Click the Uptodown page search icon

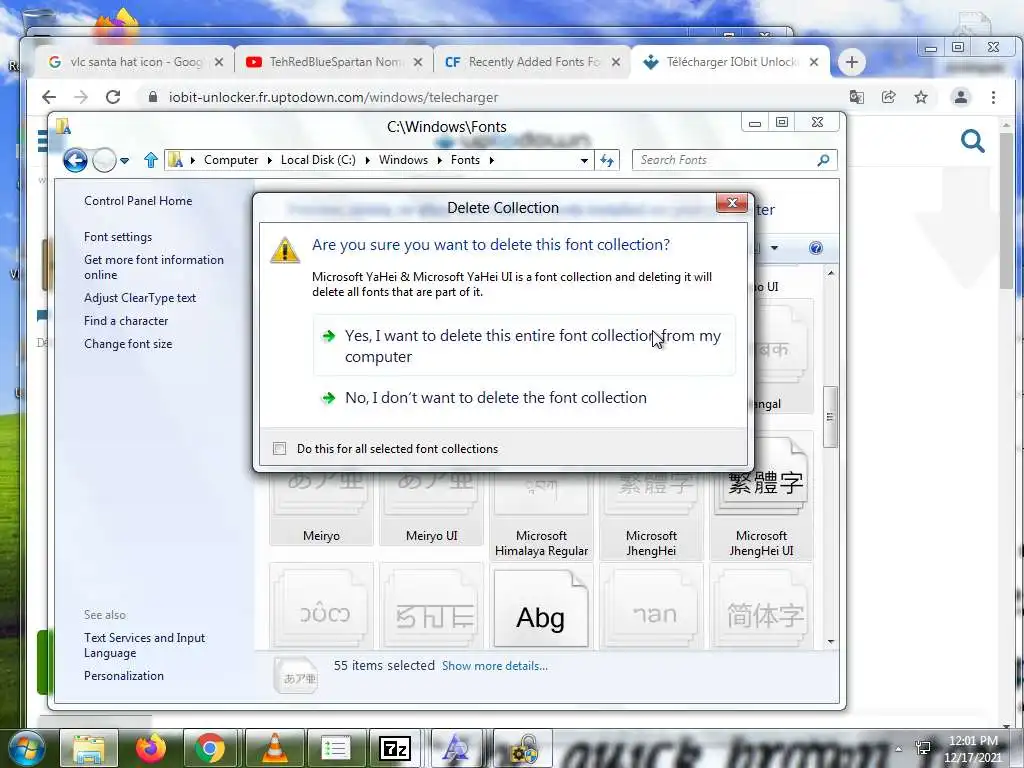coord(972,140)
